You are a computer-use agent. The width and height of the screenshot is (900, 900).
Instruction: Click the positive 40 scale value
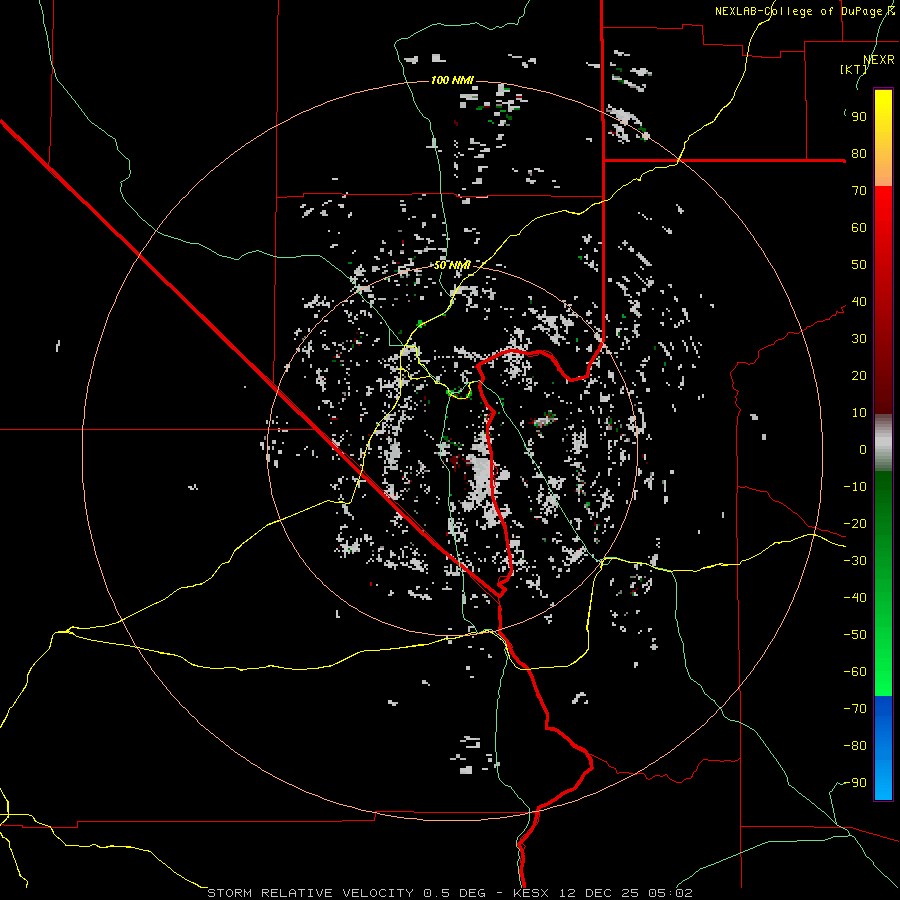click(859, 302)
